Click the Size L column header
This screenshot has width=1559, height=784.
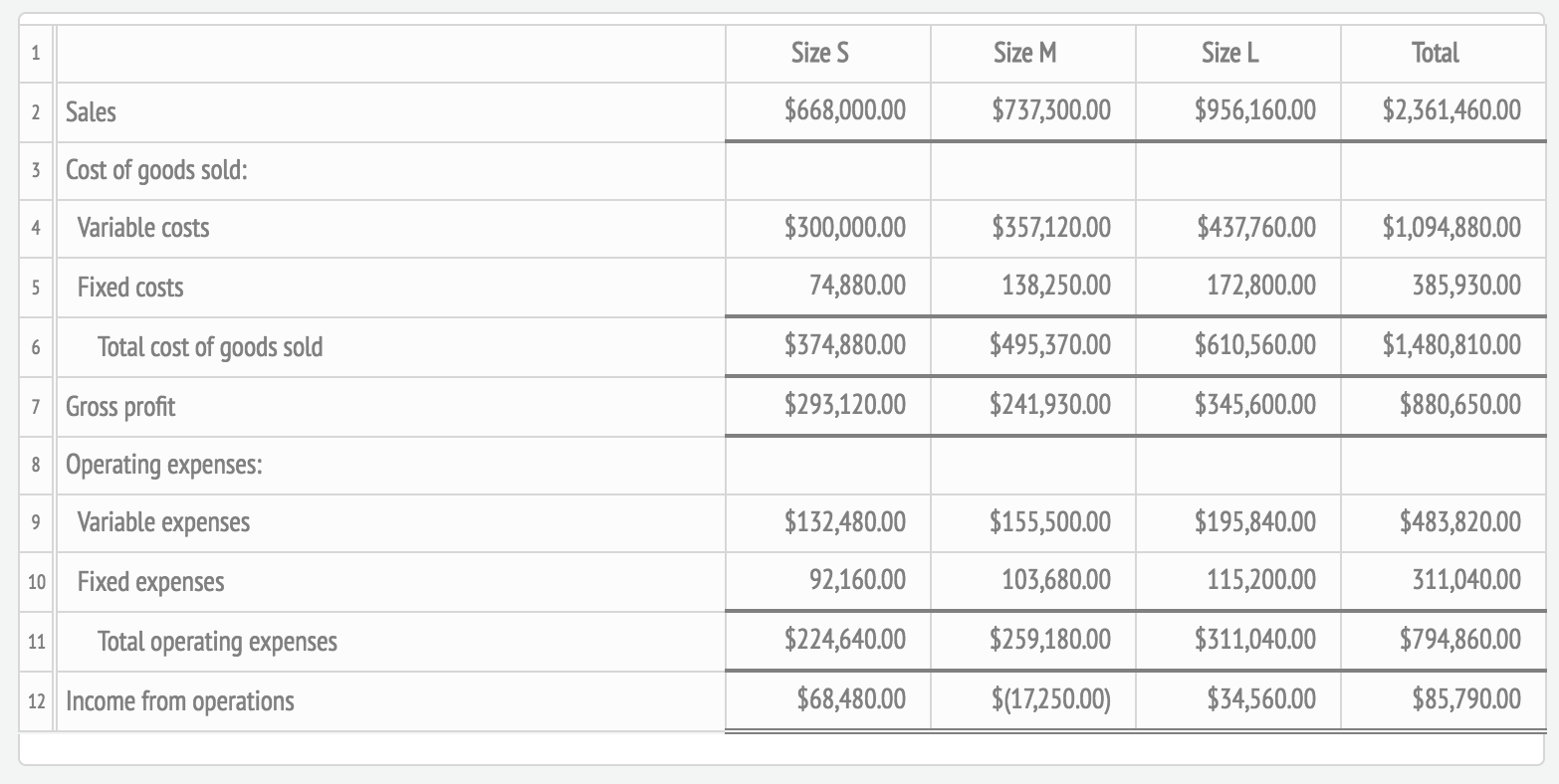coord(1229,53)
